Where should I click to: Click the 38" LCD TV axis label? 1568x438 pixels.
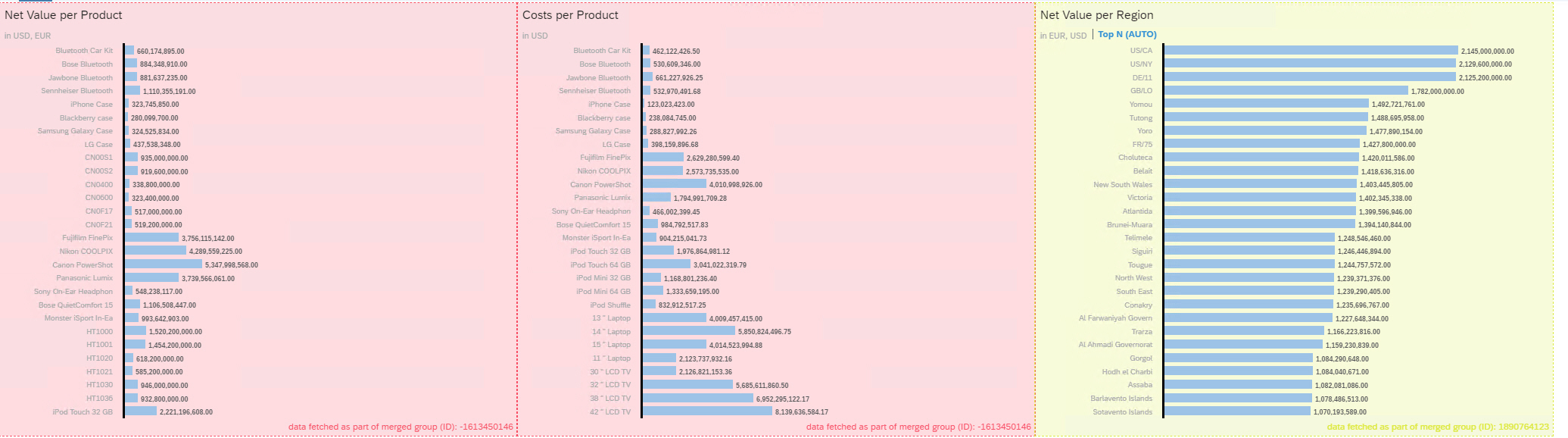pyautogui.click(x=609, y=399)
